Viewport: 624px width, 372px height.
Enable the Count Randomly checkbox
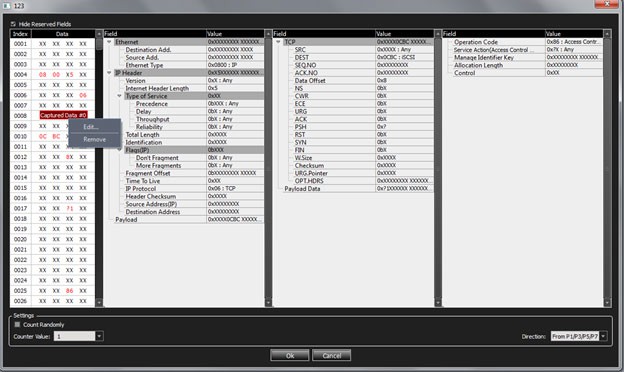pyautogui.click(x=17, y=325)
